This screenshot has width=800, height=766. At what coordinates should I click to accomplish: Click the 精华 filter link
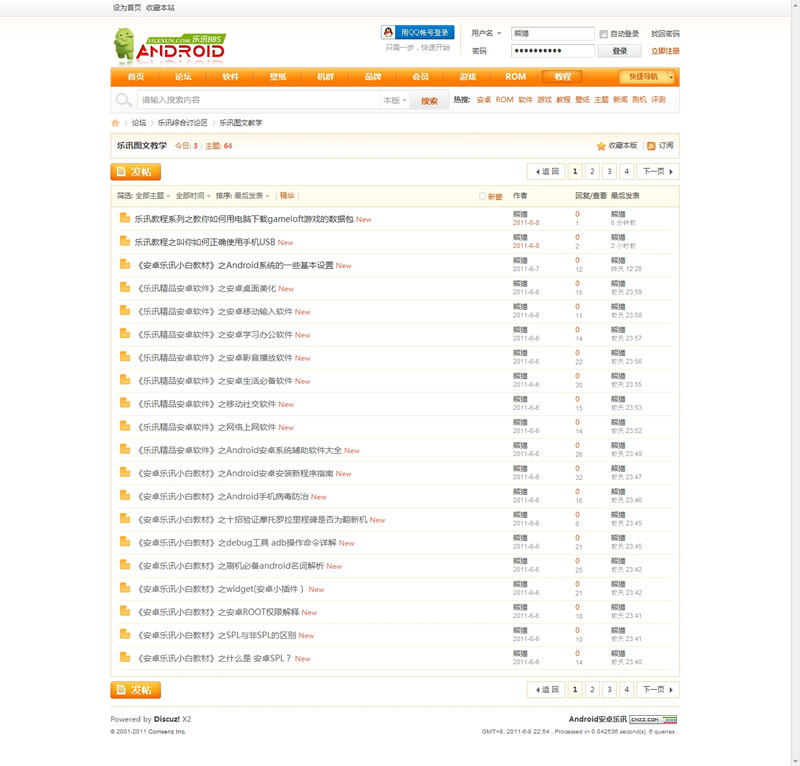pyautogui.click(x=287, y=196)
